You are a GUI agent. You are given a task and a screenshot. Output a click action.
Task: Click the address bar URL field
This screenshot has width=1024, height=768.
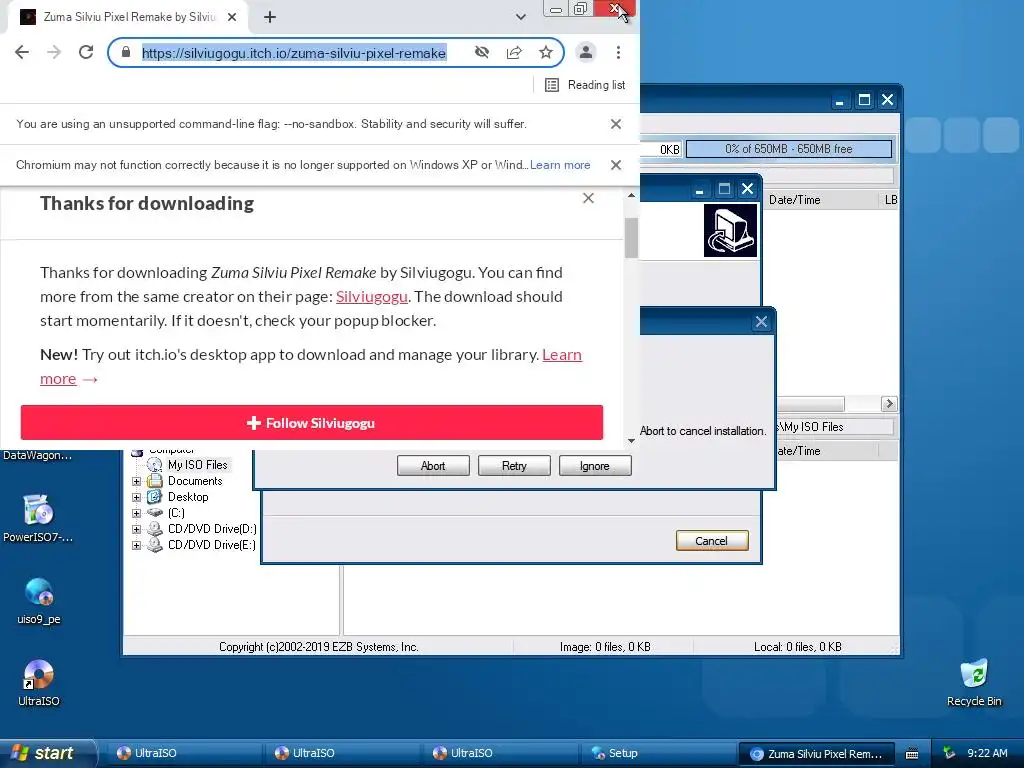294,52
